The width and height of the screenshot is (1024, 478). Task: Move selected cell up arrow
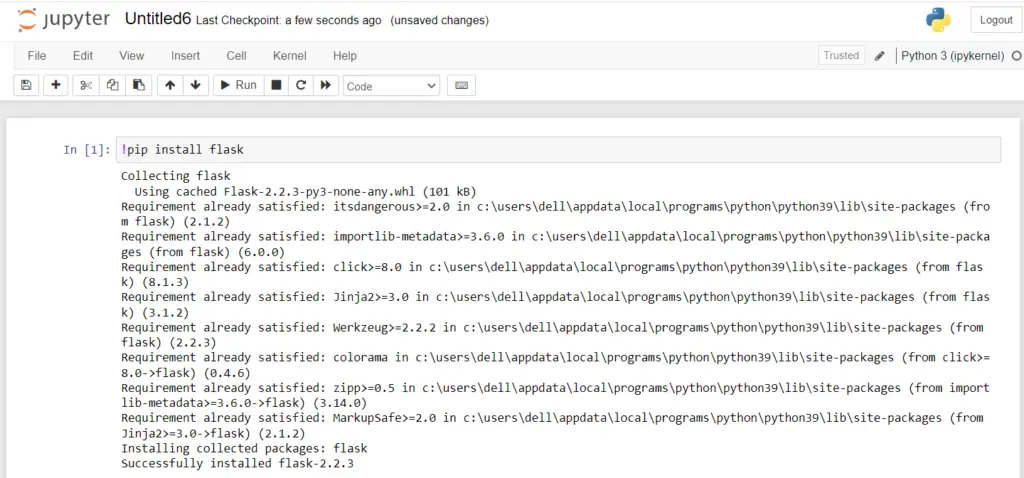170,85
